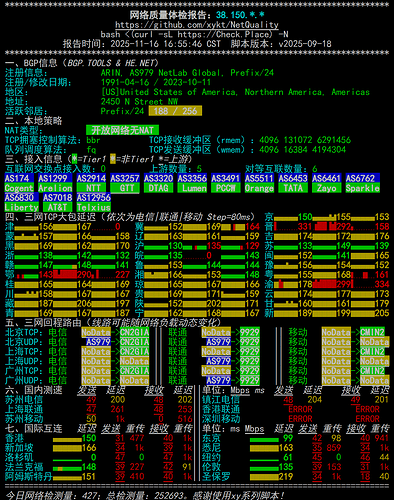Click the AS174 Cogent upstream block
This screenshot has width=394, height=500.
(19, 183)
